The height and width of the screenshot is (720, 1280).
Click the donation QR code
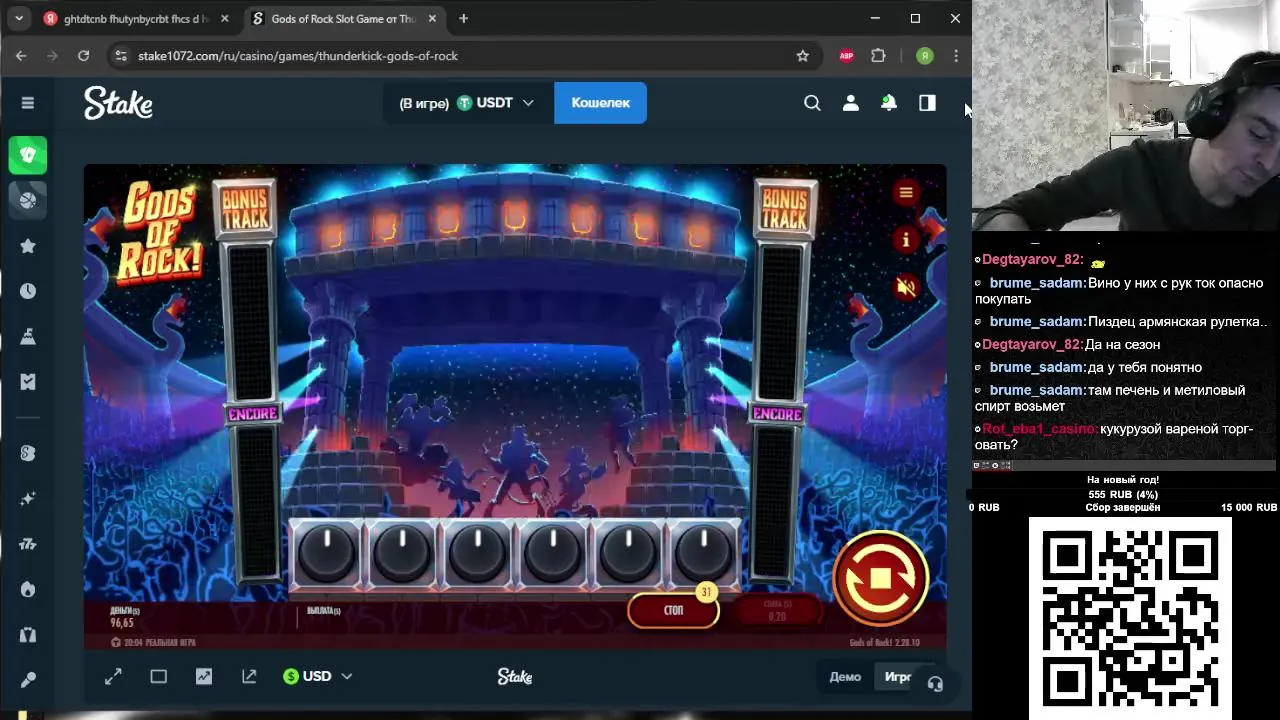point(1130,616)
